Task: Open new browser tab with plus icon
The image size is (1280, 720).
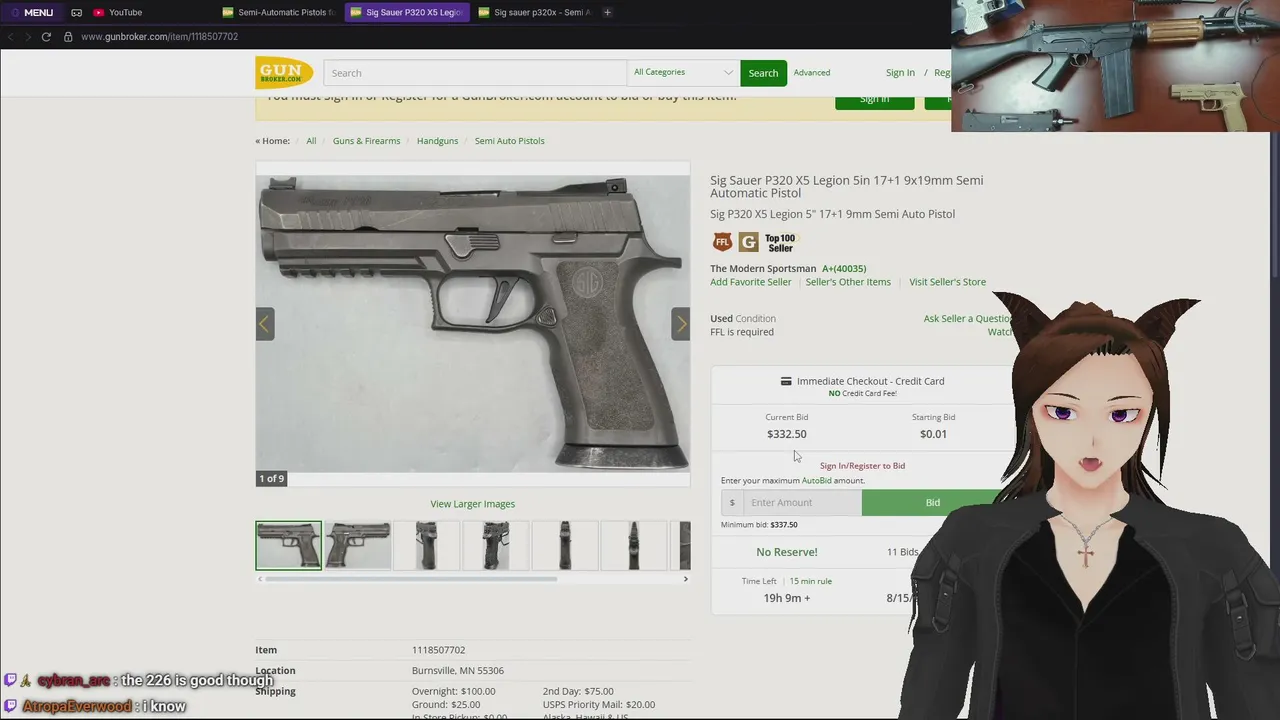Action: (x=607, y=12)
